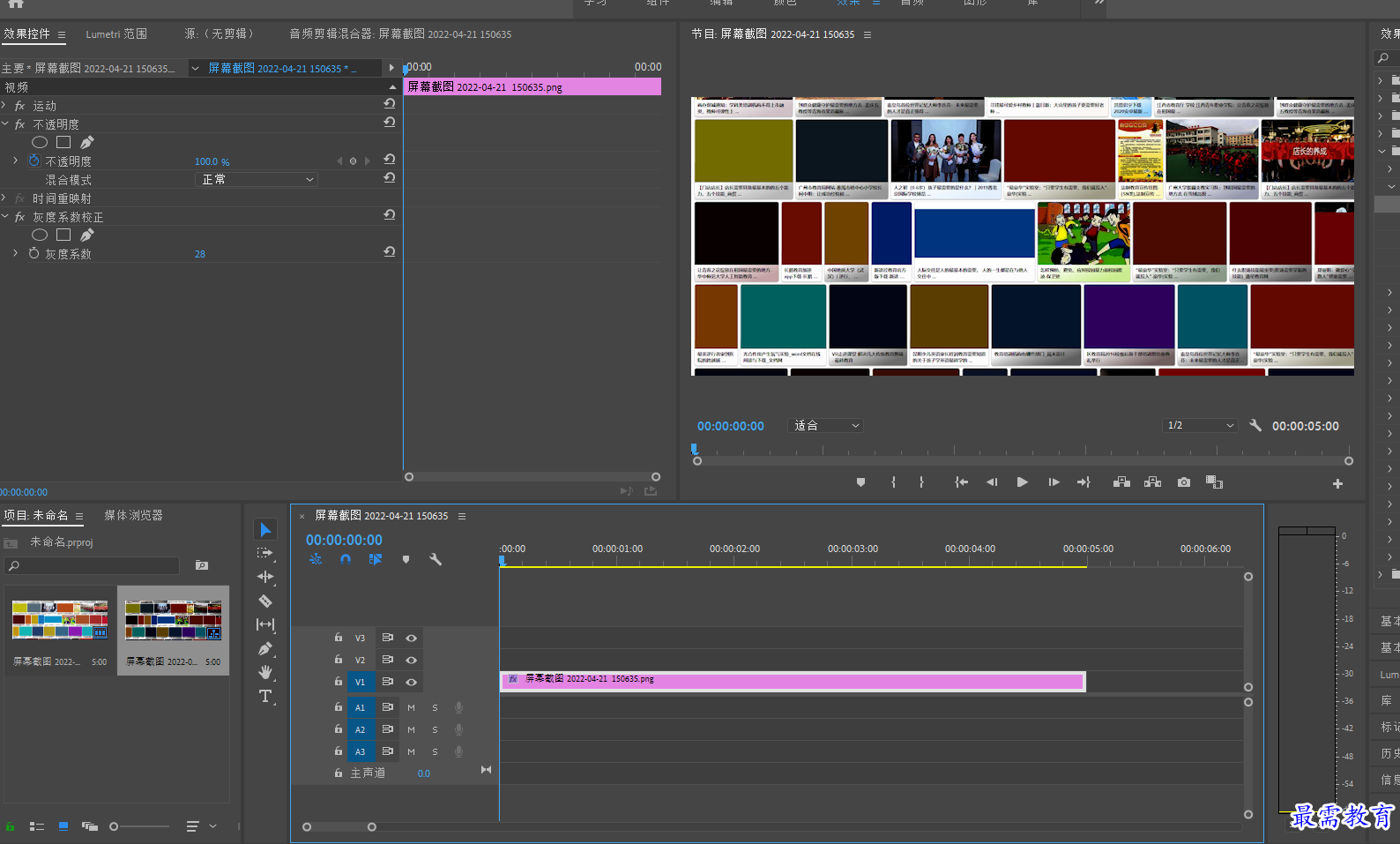Click the Mark In button
Screen dimensions: 1400x844
(x=893, y=482)
